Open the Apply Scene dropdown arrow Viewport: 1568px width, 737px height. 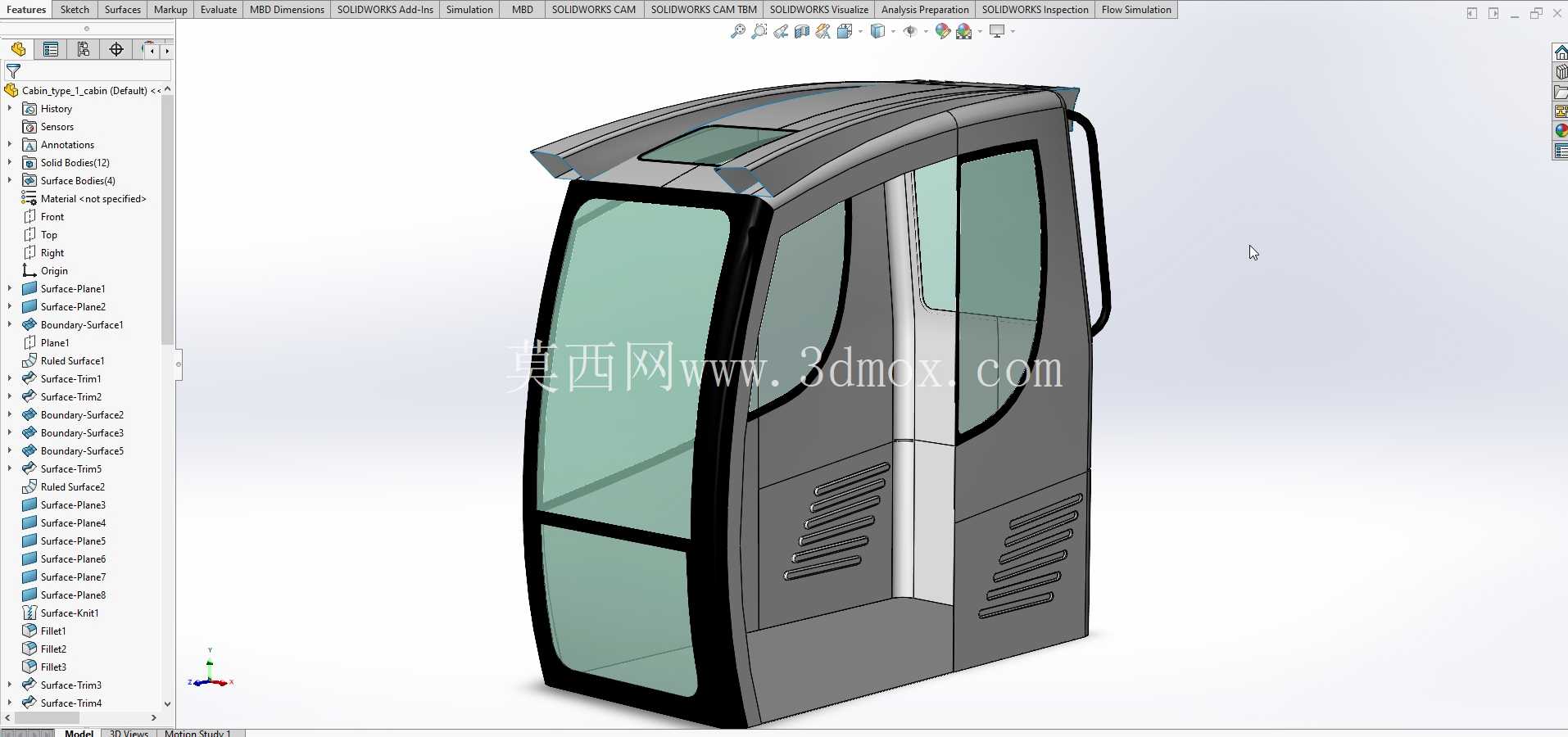pyautogui.click(x=980, y=31)
